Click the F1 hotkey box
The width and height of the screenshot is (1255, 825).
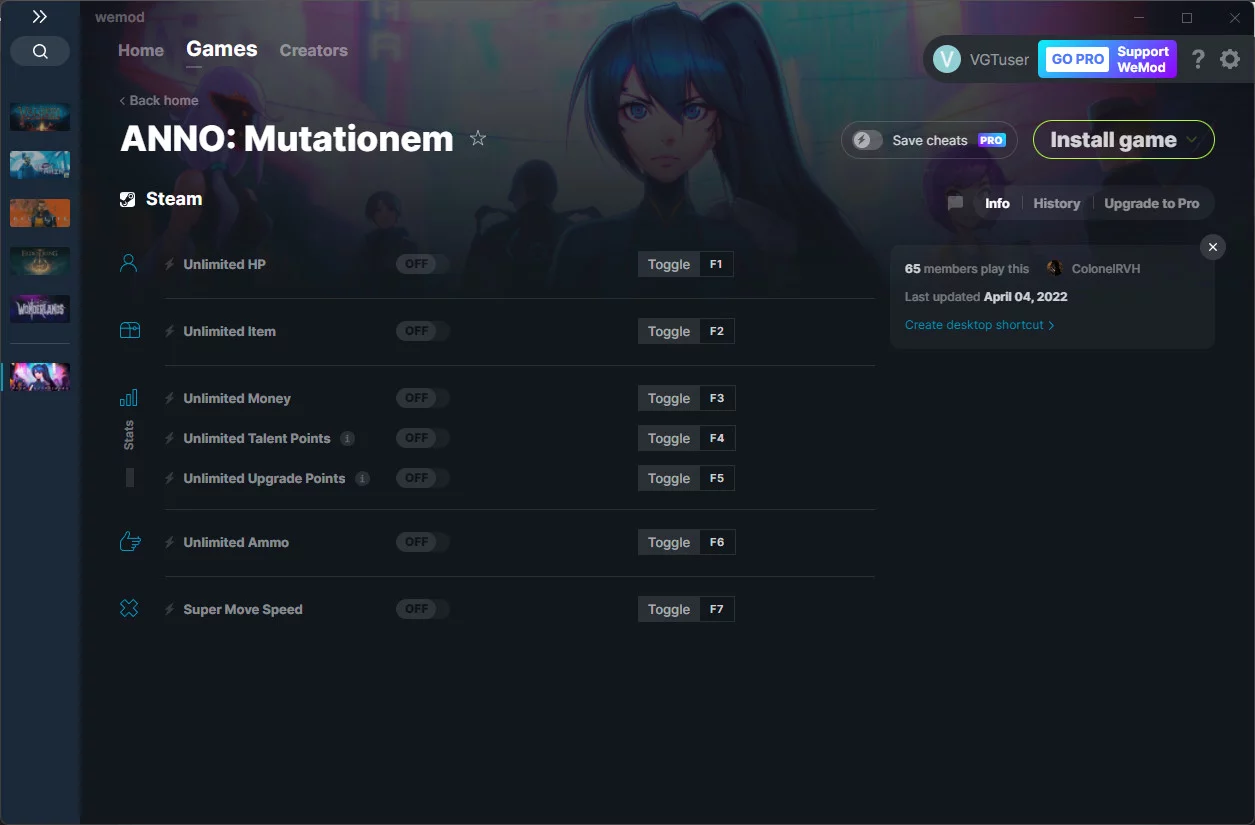pos(716,264)
